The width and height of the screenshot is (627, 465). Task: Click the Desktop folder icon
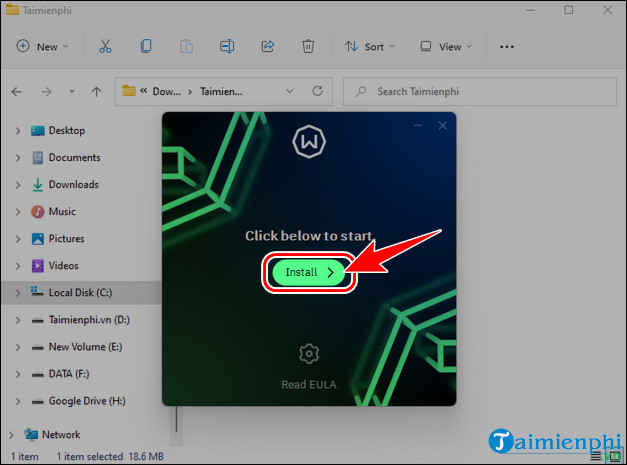38,131
